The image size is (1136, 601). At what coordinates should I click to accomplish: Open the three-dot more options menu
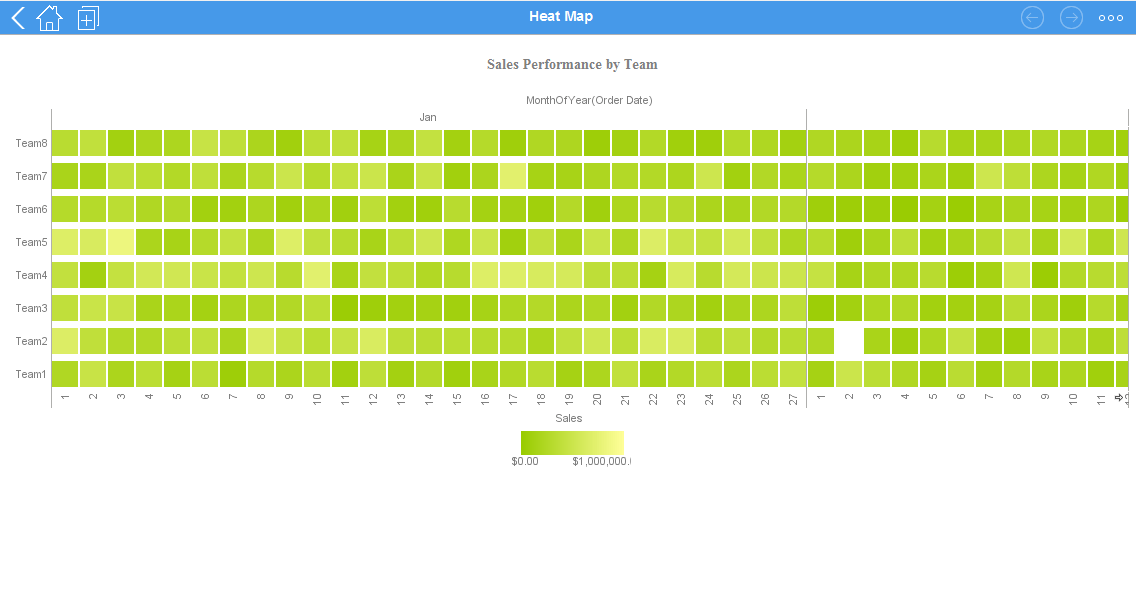(x=1110, y=17)
